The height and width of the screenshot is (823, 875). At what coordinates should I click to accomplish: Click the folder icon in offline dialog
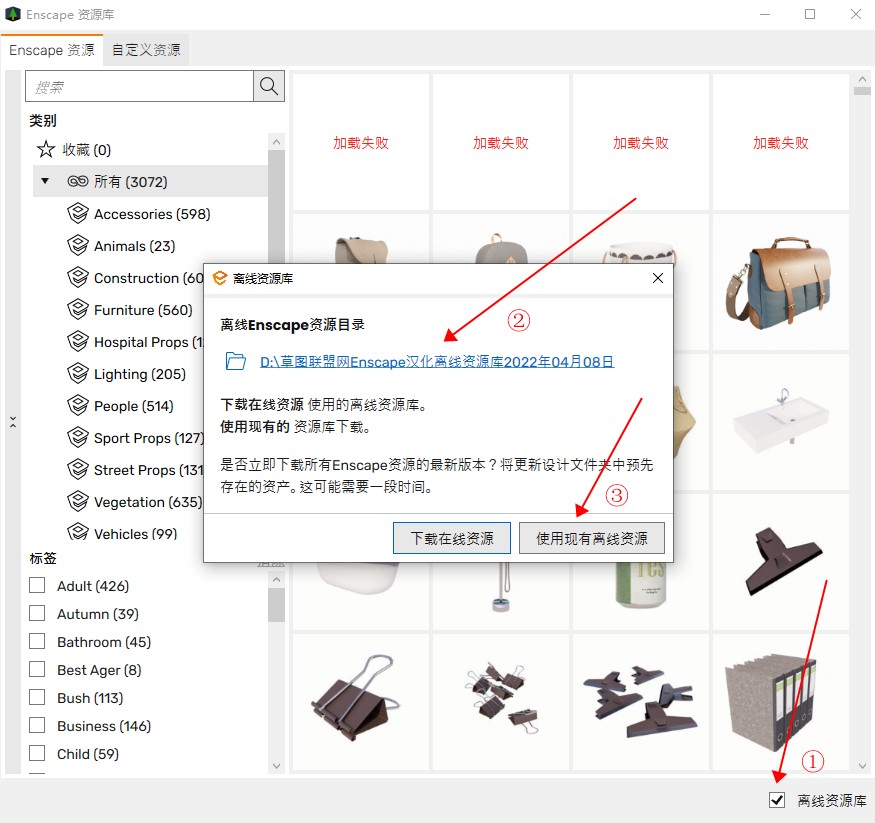(x=236, y=362)
